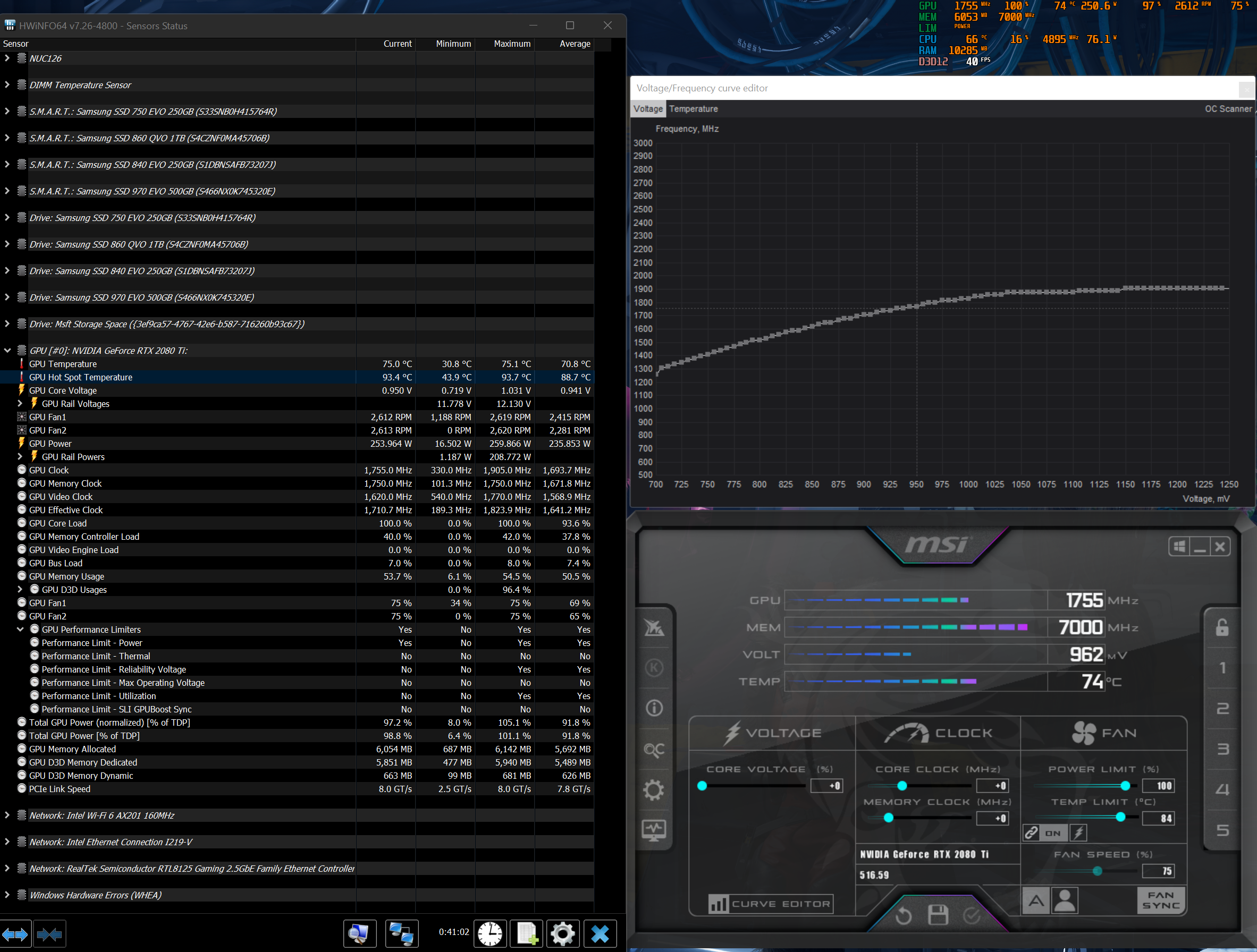Open the hardware monitor in Afterburner sidebar
Image resolution: width=1257 pixels, height=952 pixels.
coord(654,829)
